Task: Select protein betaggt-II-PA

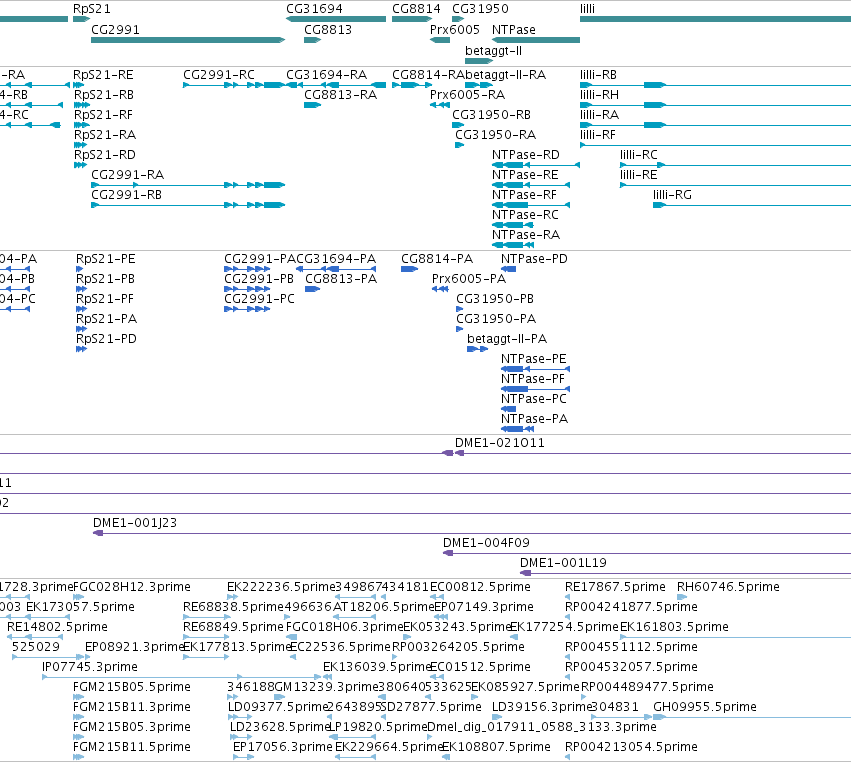Action: 507,339
